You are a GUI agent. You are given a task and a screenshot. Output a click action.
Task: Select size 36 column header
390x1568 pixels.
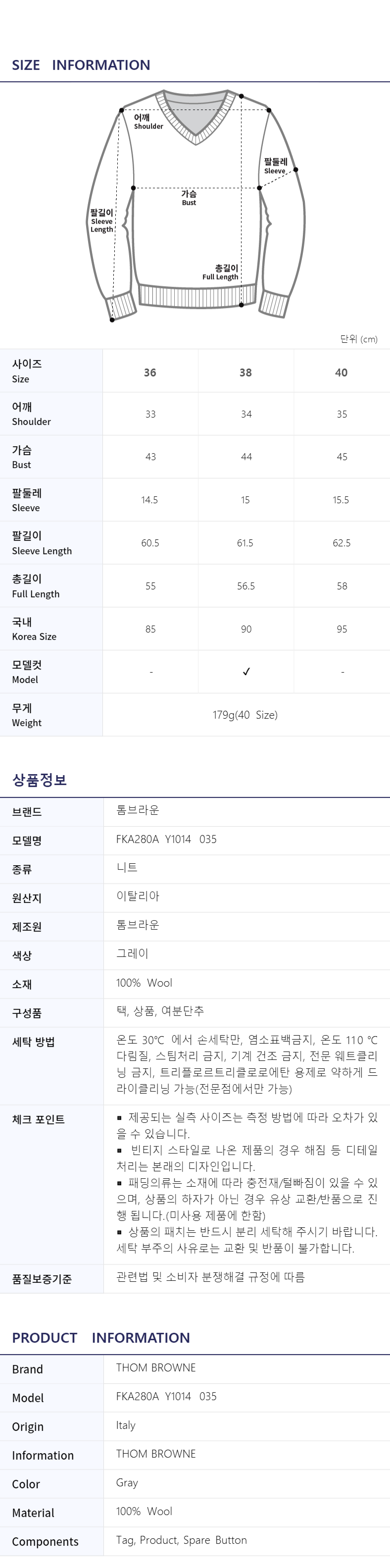coord(149,372)
